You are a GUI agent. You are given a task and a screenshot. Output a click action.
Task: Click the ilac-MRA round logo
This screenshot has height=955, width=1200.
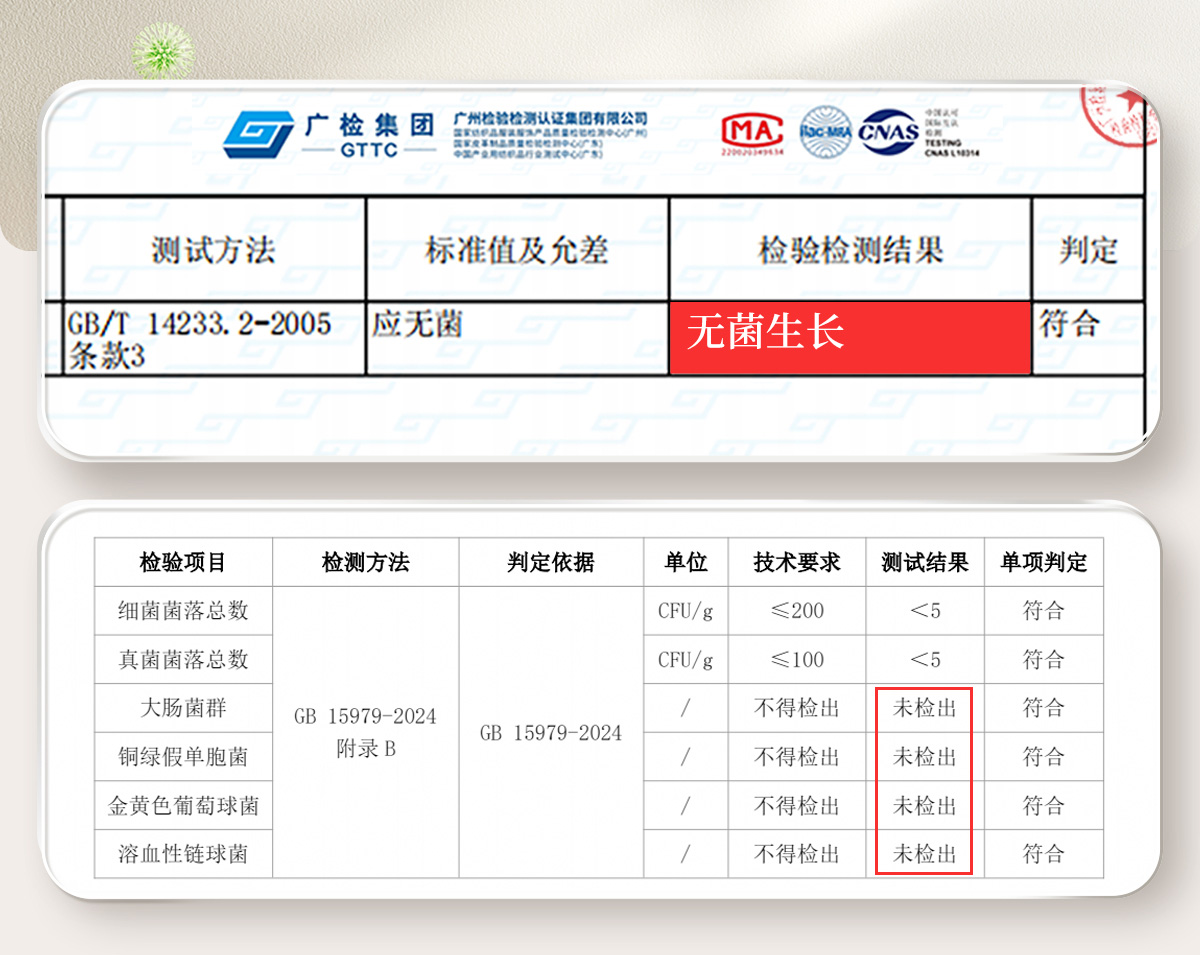tap(825, 131)
